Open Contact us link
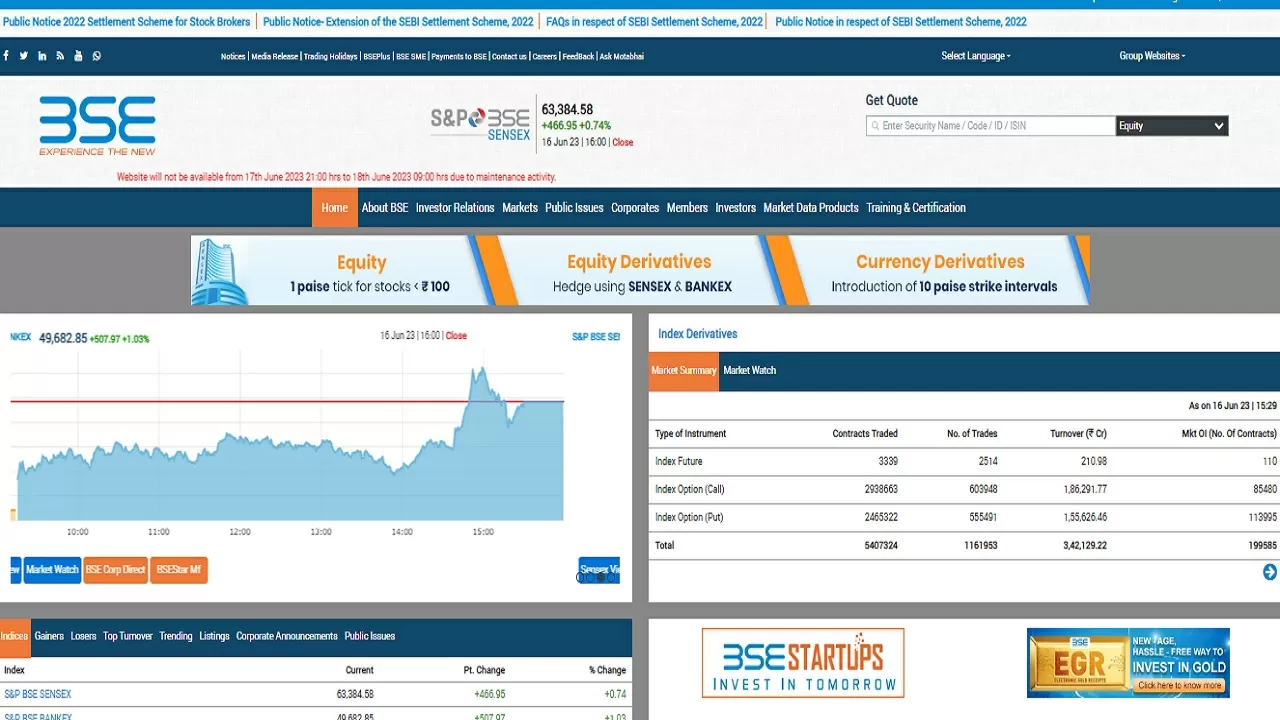This screenshot has height=720, width=1280. pos(509,57)
